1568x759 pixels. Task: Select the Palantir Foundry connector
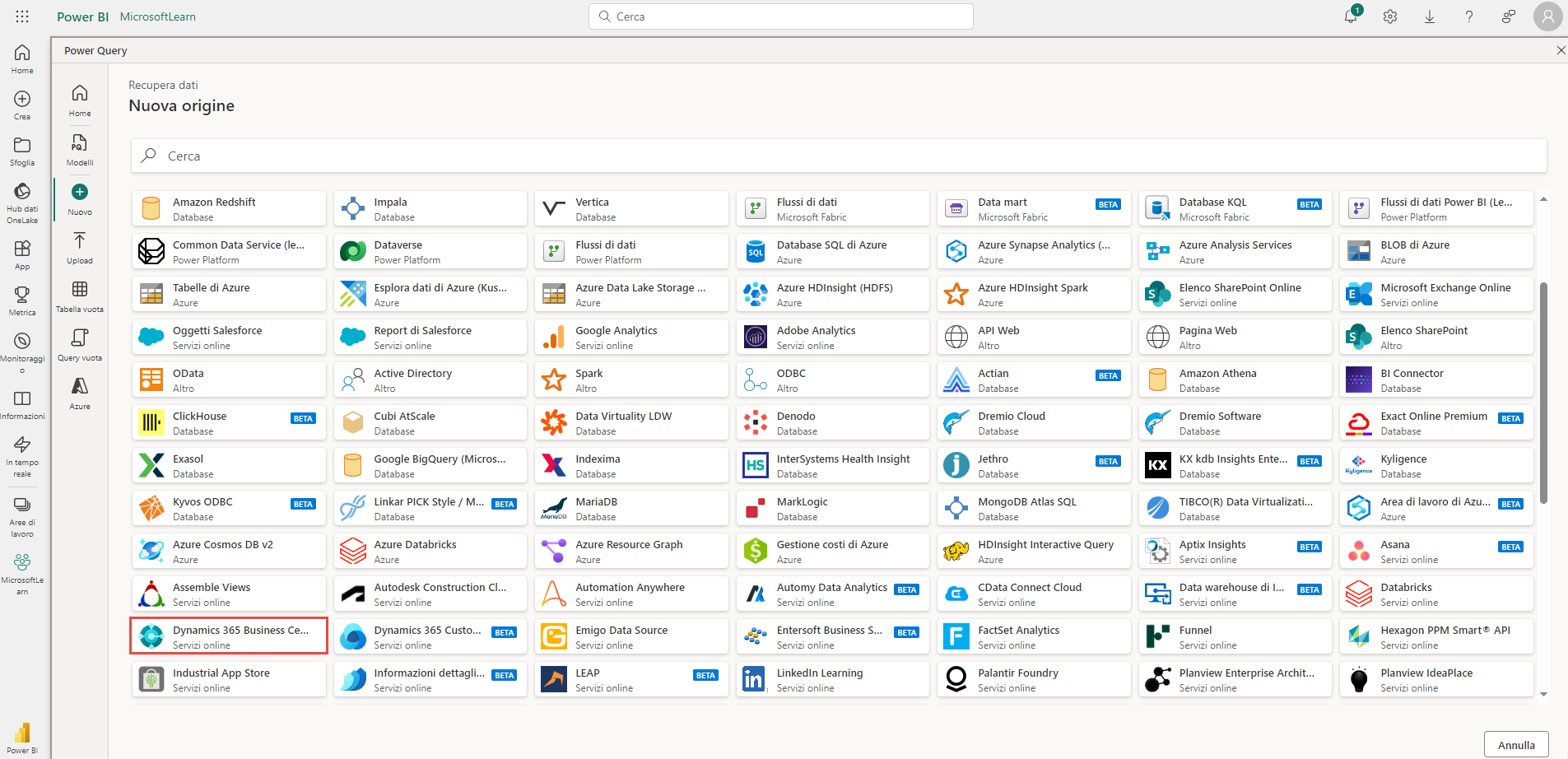click(x=1034, y=679)
